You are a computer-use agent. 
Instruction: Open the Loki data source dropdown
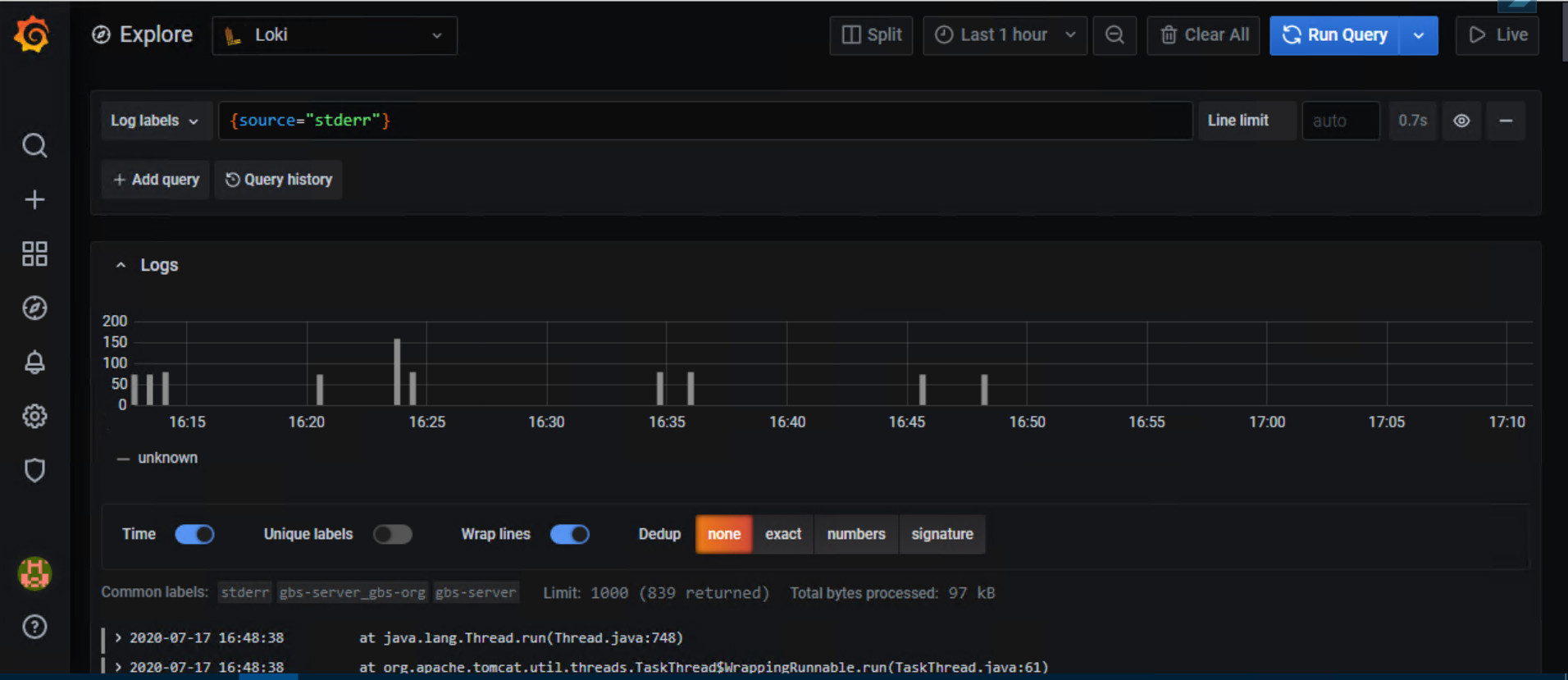pyautogui.click(x=335, y=35)
